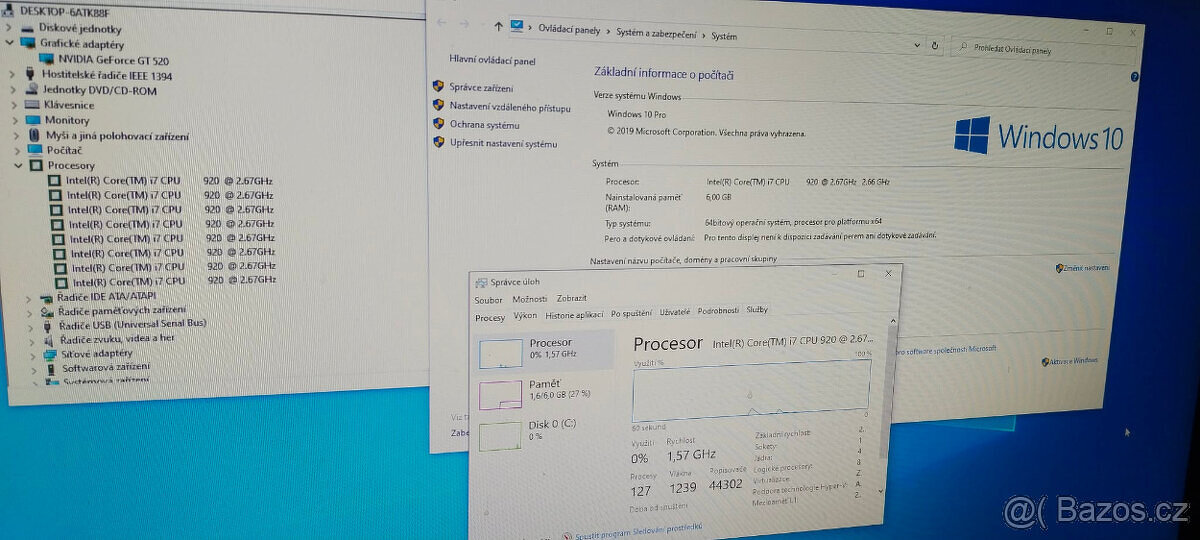This screenshot has height=540, width=1200.
Task: Click the Systém a zabezpečení breadcrumb
Action: point(658,33)
